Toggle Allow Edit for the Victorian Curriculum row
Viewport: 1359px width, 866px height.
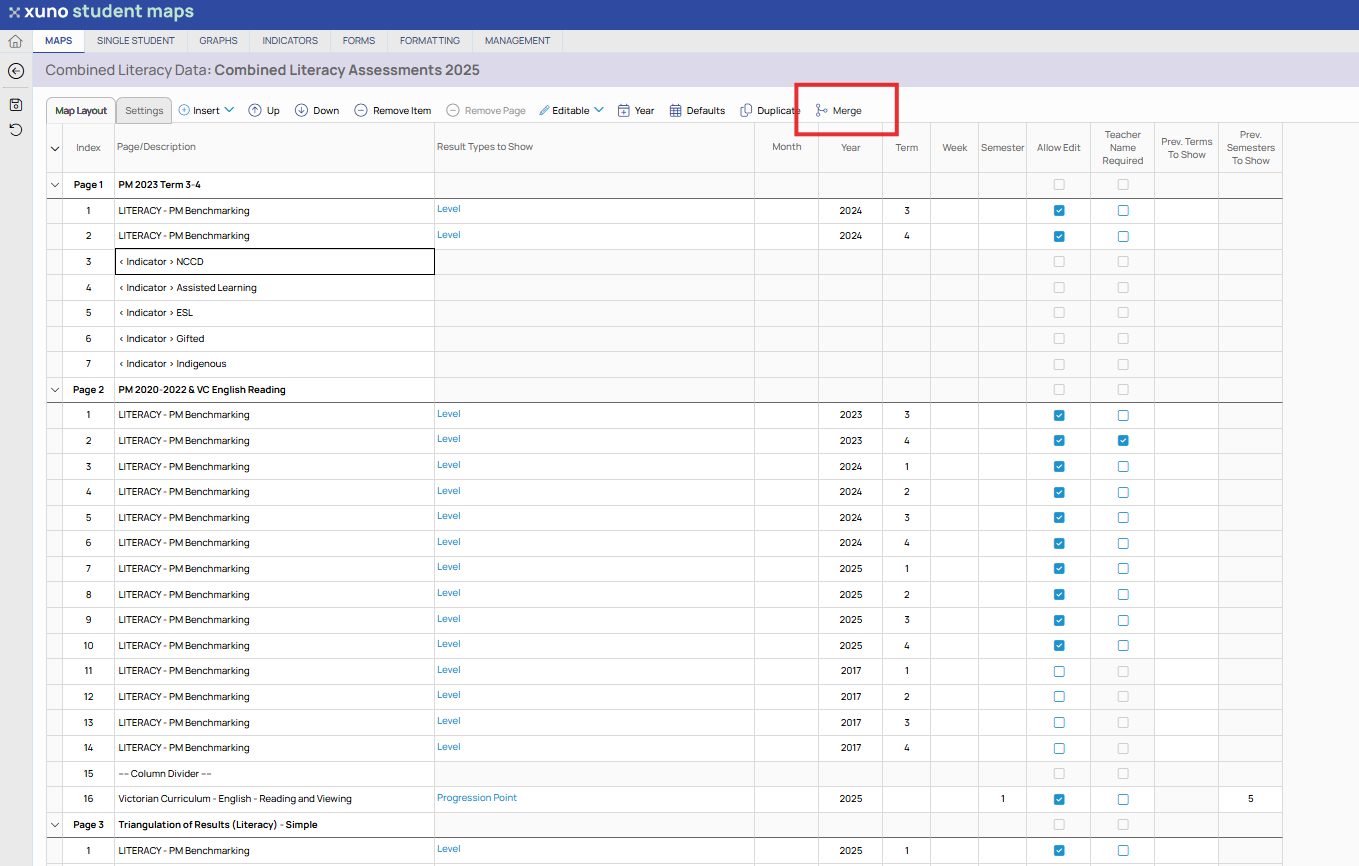point(1059,799)
